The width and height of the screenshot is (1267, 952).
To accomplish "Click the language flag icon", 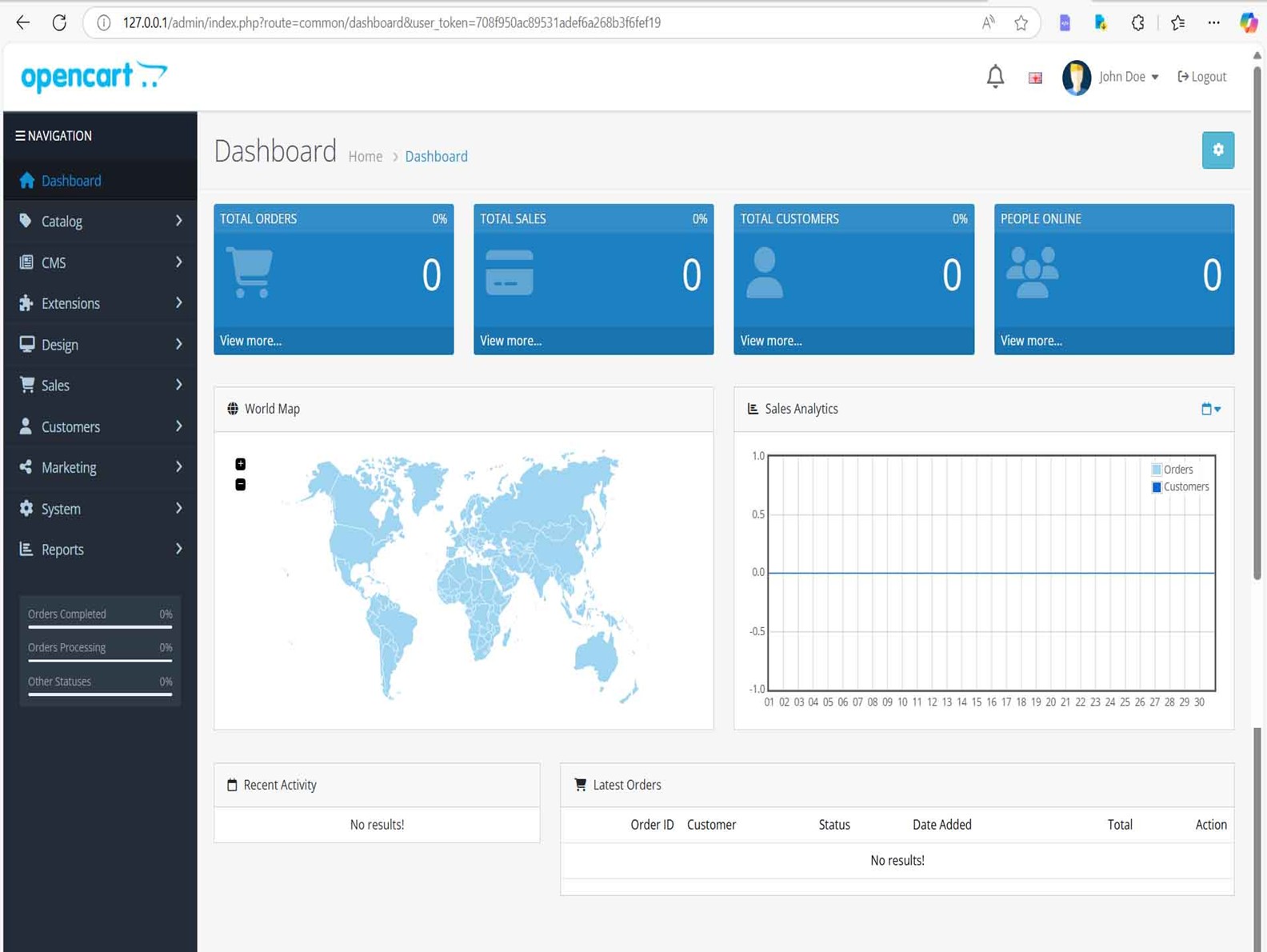I will (1035, 78).
